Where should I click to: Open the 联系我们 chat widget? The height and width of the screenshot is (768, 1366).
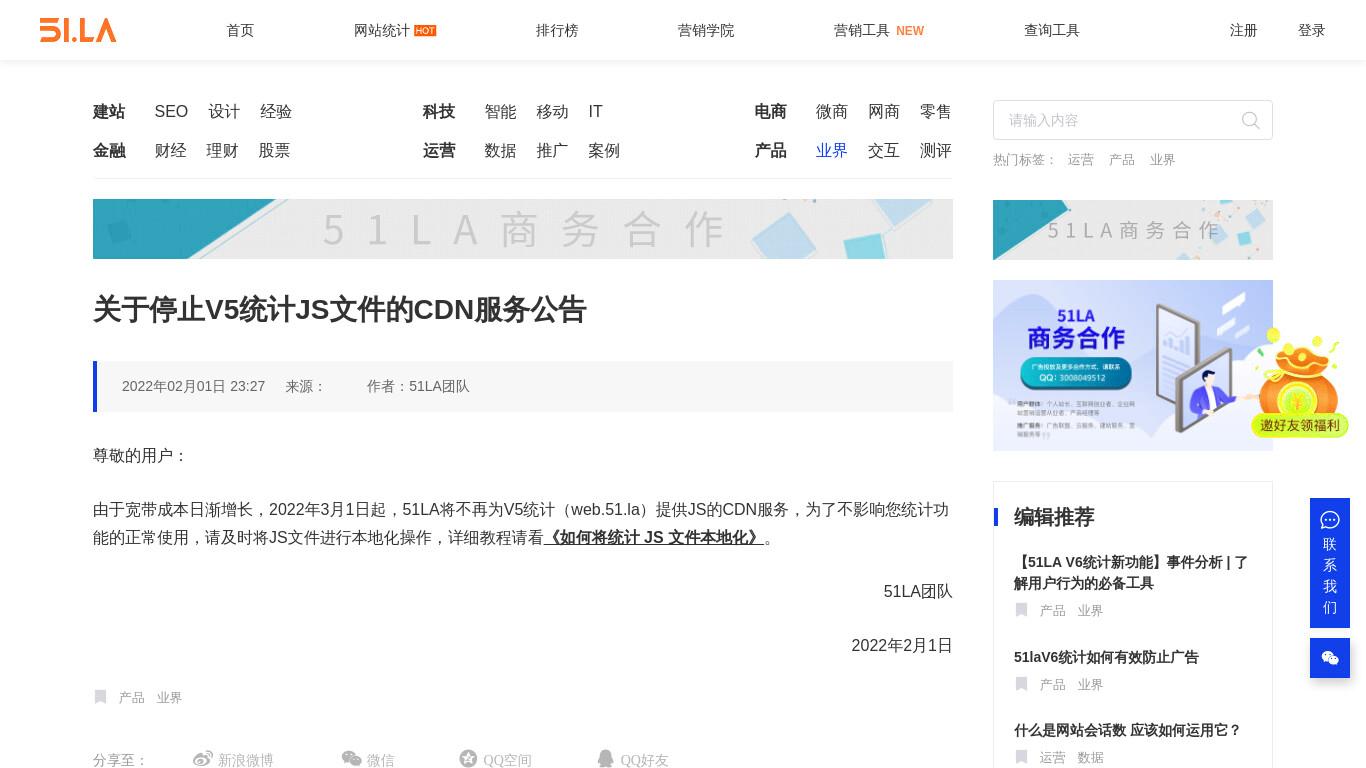tap(1330, 563)
